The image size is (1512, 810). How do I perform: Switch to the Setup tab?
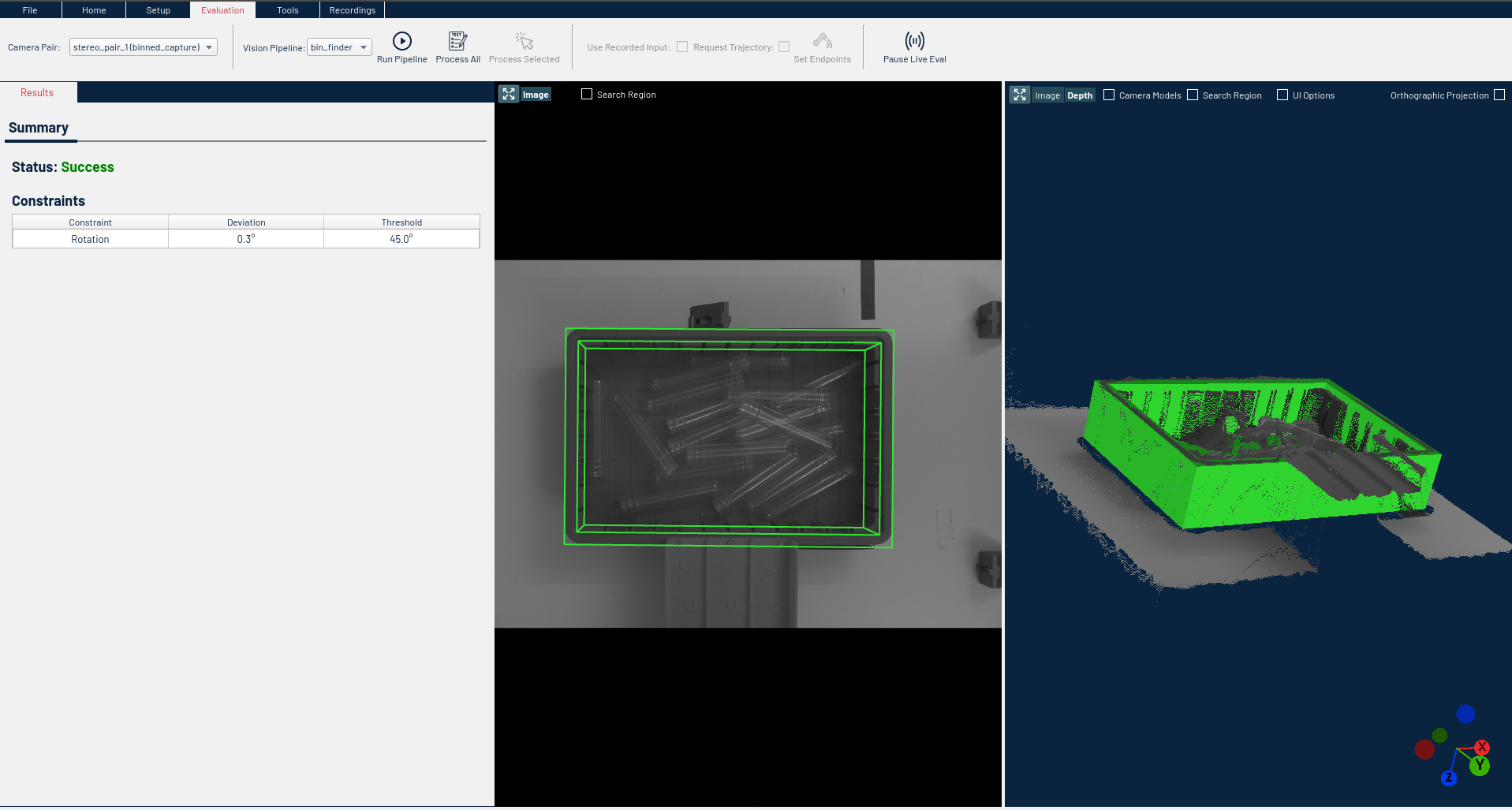[x=157, y=9]
